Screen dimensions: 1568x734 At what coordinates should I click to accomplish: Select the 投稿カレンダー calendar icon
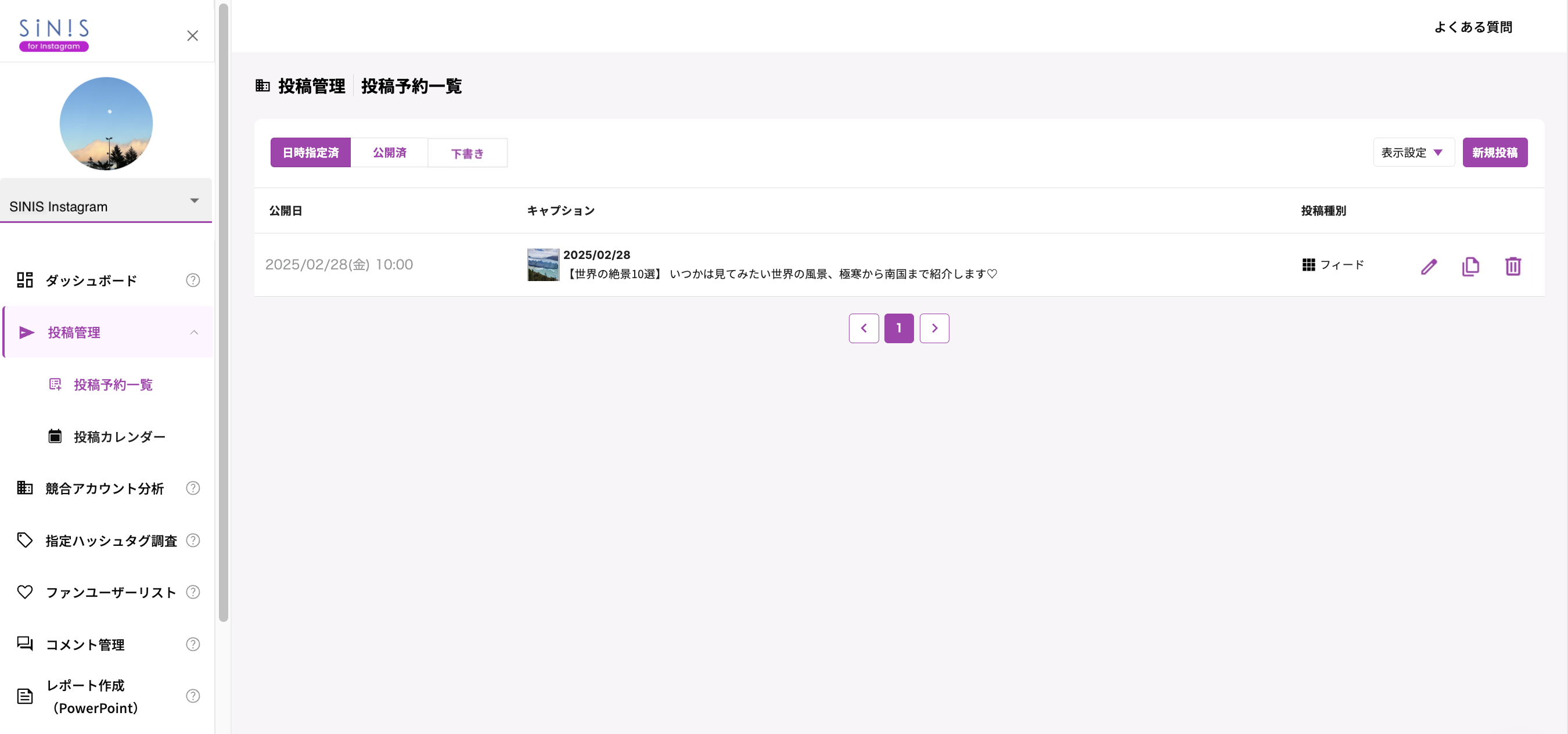point(55,436)
